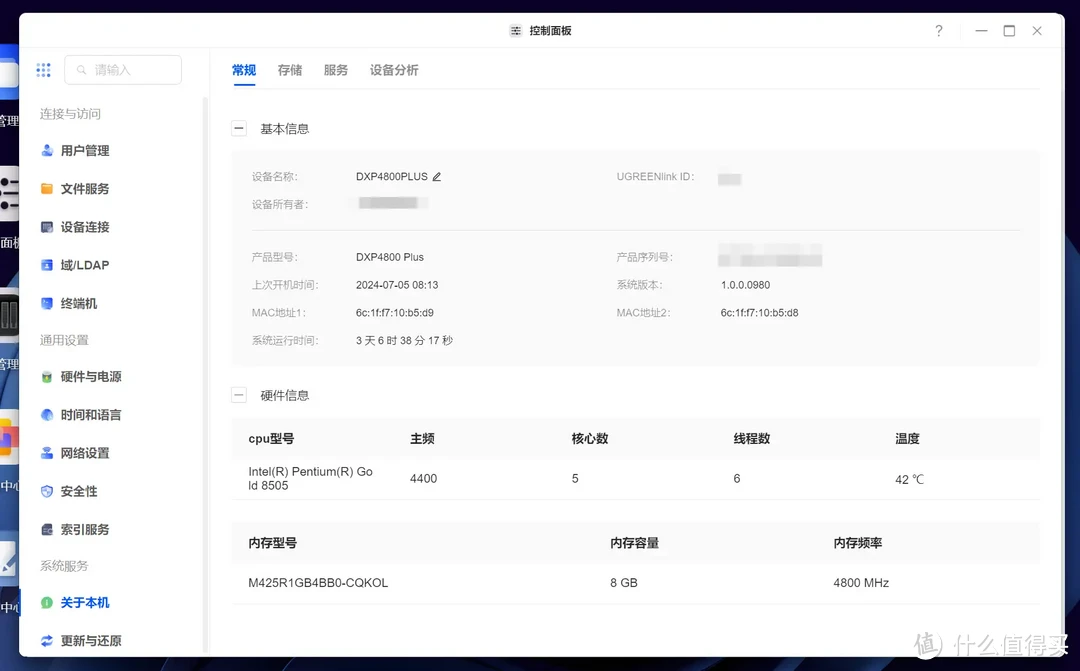Open 关于本机 in the sidebar

click(x=85, y=602)
